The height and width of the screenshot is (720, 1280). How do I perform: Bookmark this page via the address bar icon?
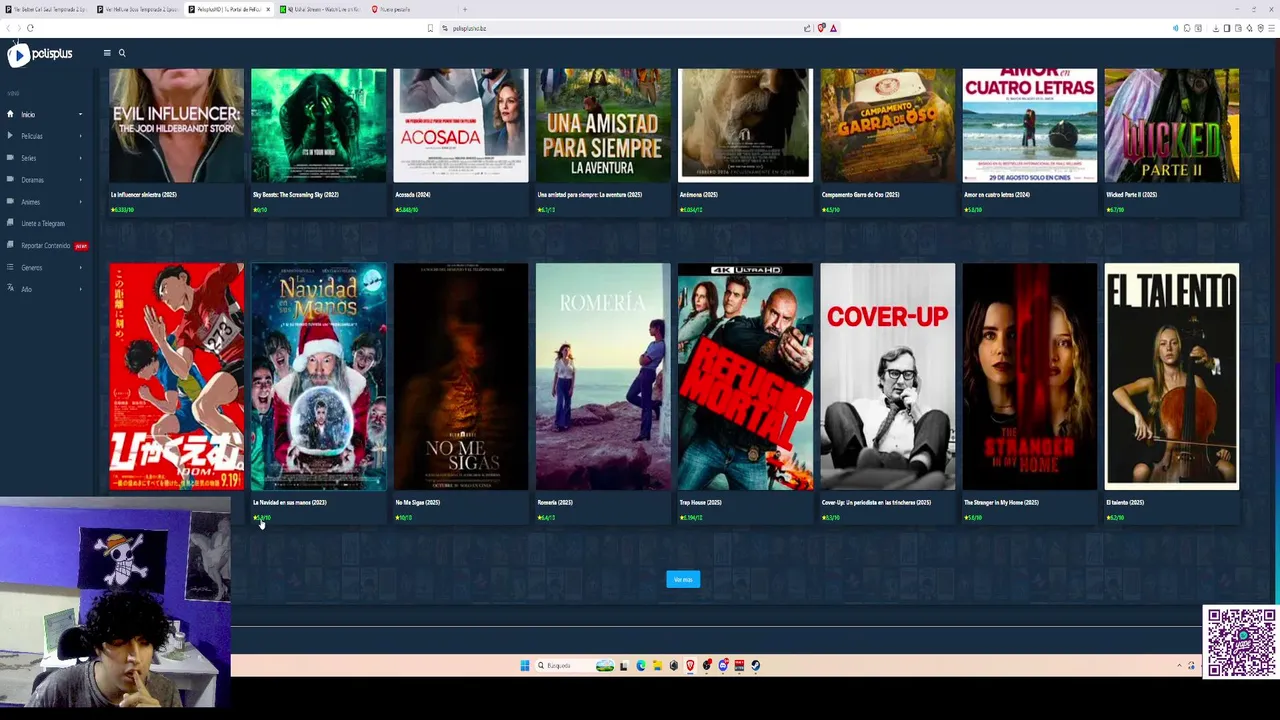click(431, 28)
